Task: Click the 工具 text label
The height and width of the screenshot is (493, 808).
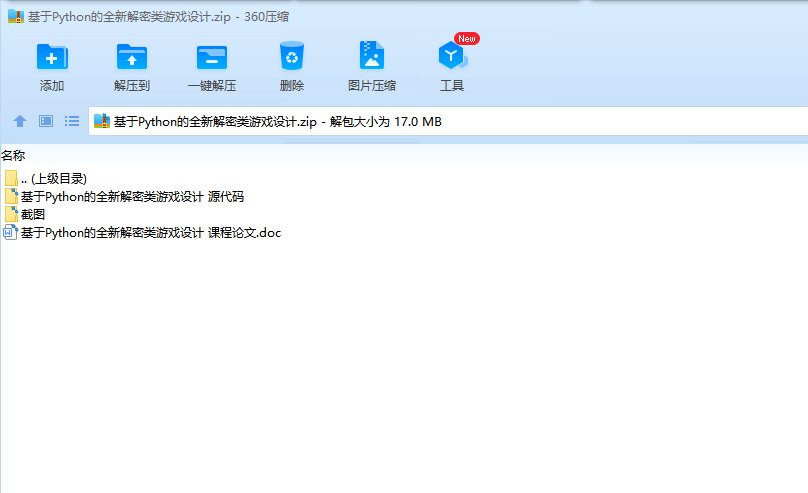Action: [x=452, y=86]
